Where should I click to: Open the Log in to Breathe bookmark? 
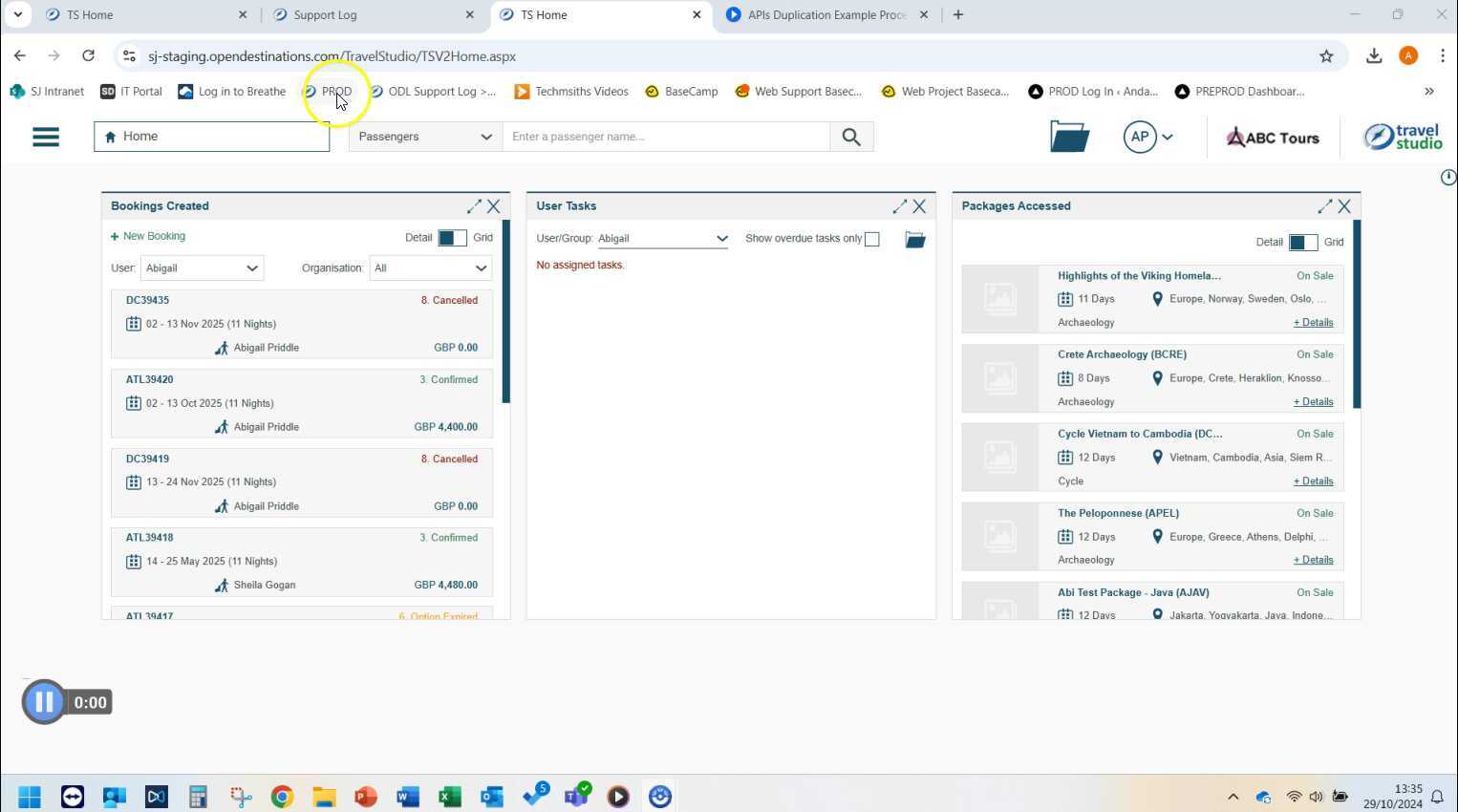[x=232, y=92]
